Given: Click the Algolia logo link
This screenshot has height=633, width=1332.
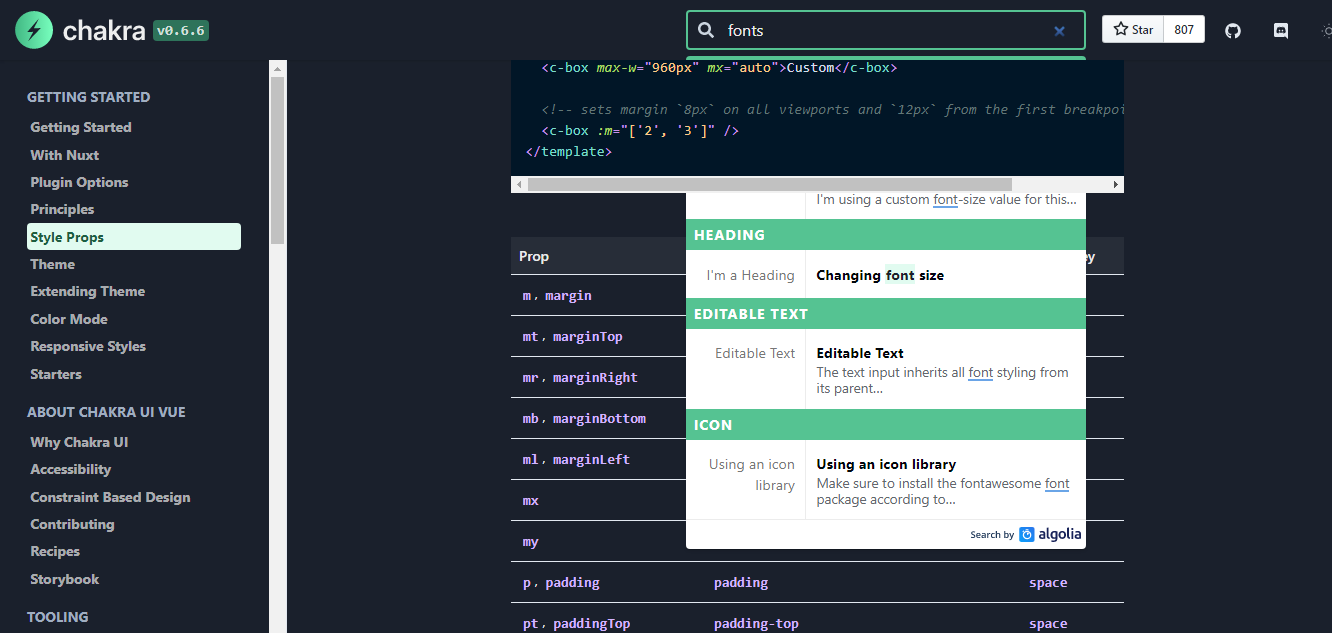Looking at the screenshot, I should click(1050, 534).
